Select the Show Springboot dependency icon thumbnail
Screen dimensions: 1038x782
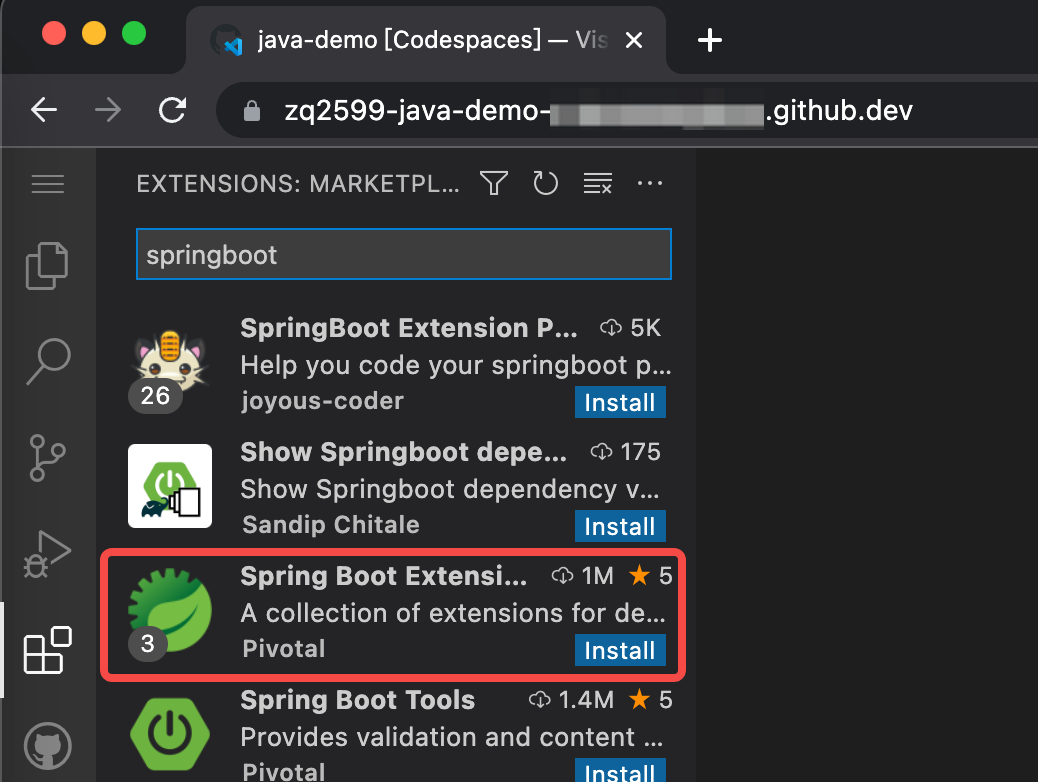coord(170,486)
